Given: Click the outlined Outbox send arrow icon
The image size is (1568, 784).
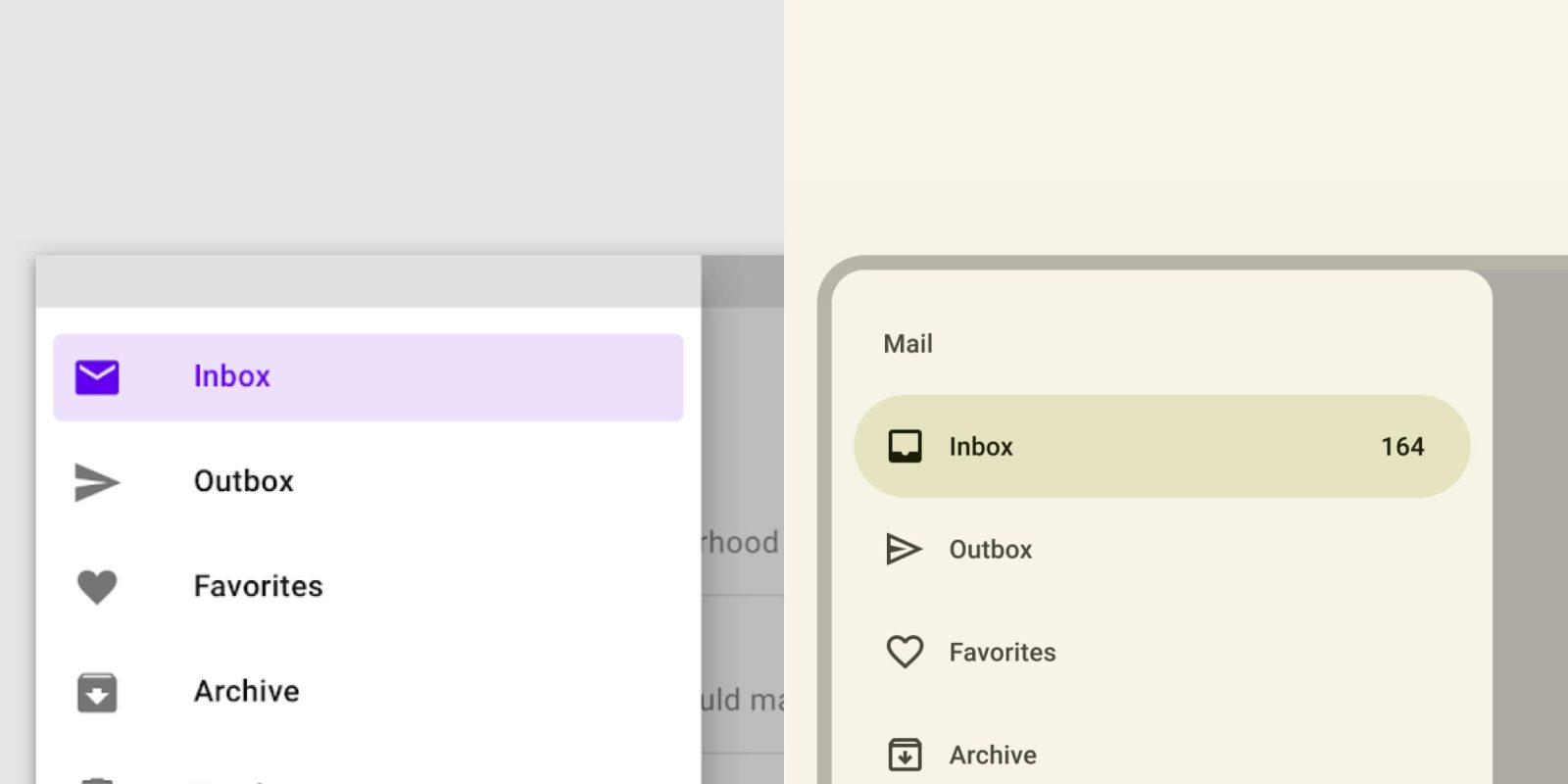Looking at the screenshot, I should coord(904,549).
